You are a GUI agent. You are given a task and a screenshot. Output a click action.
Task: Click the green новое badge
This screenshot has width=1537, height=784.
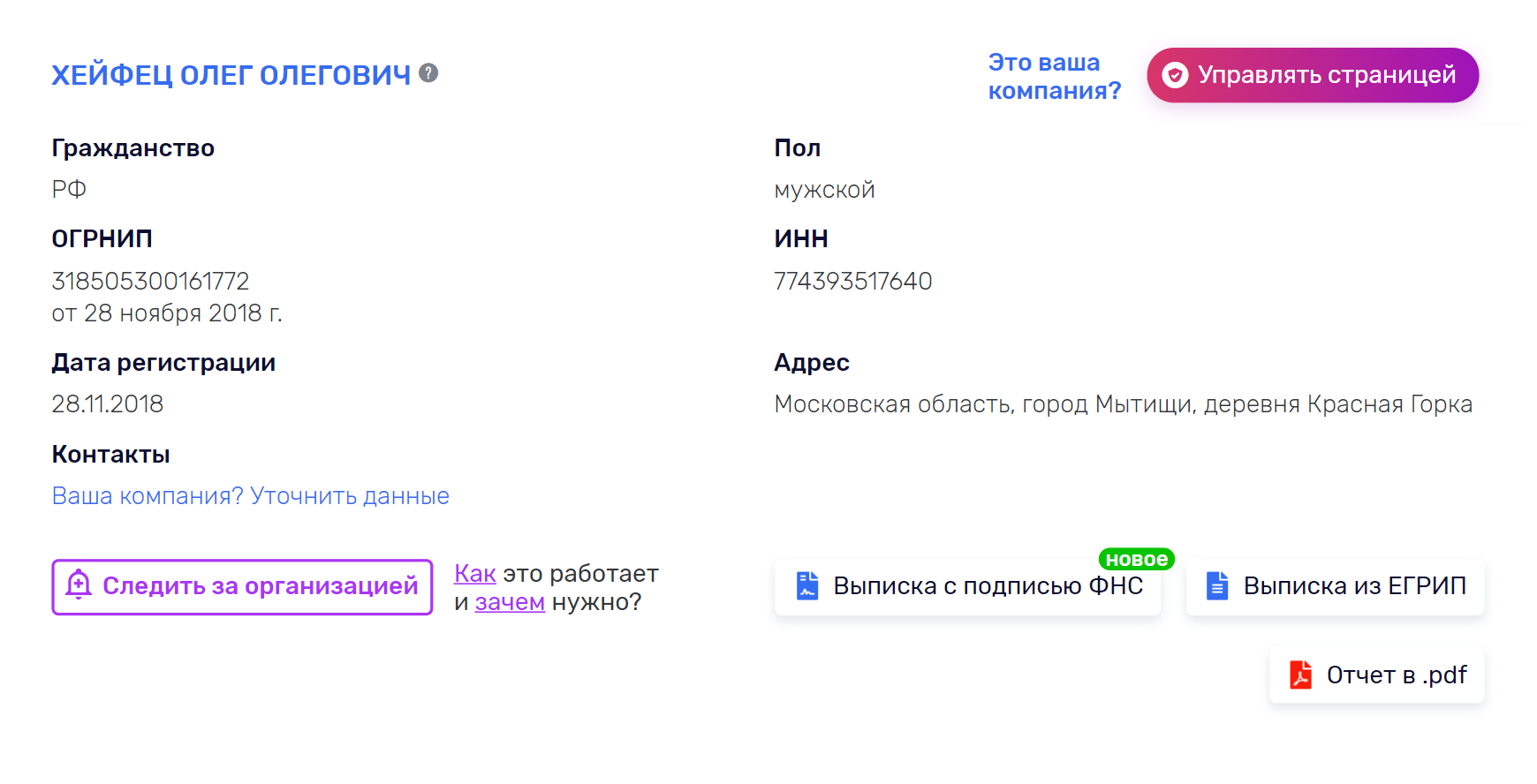point(1136,559)
